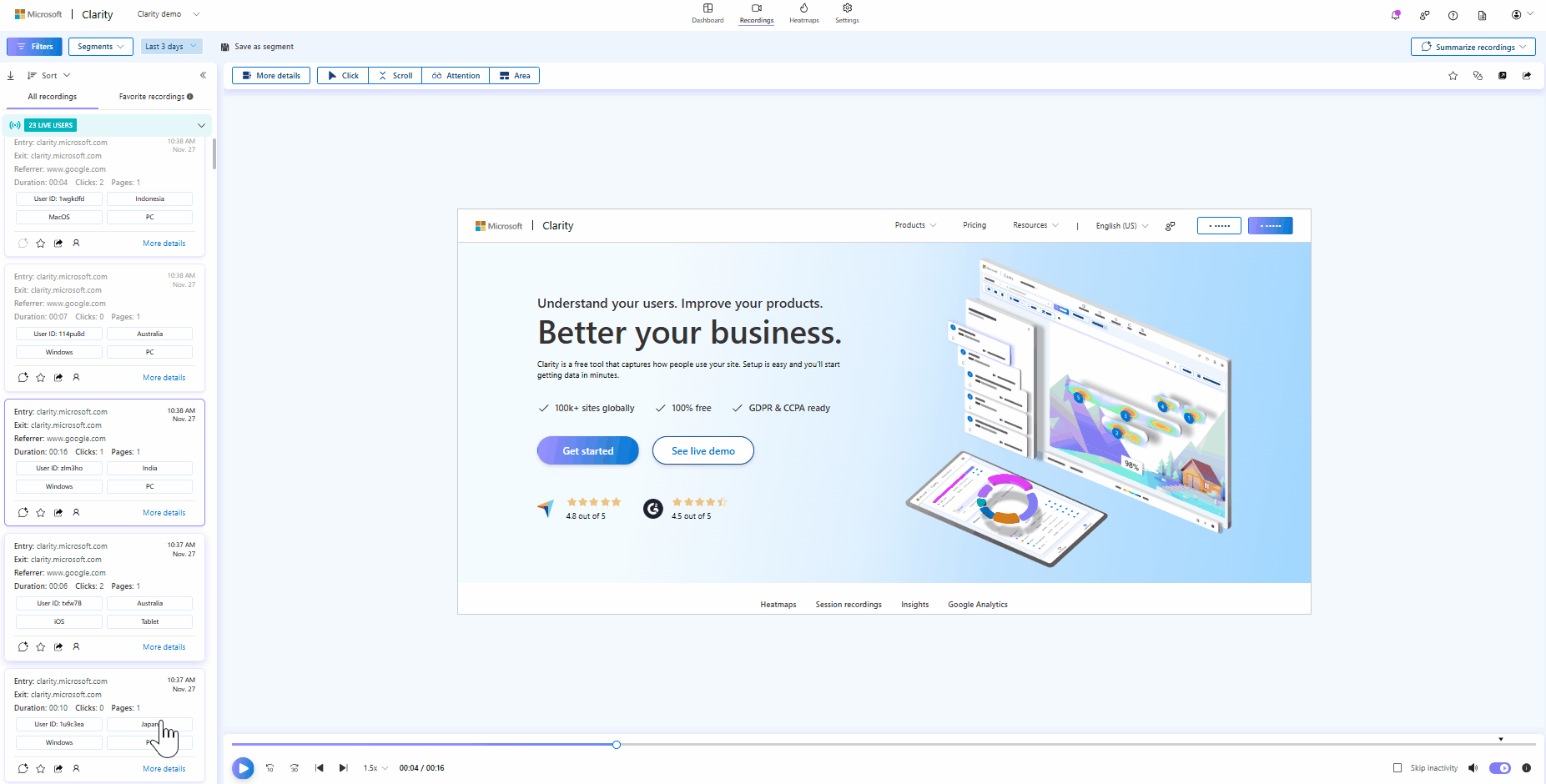1546x784 pixels.
Task: Switch to the Heatmaps tab
Action: click(804, 14)
